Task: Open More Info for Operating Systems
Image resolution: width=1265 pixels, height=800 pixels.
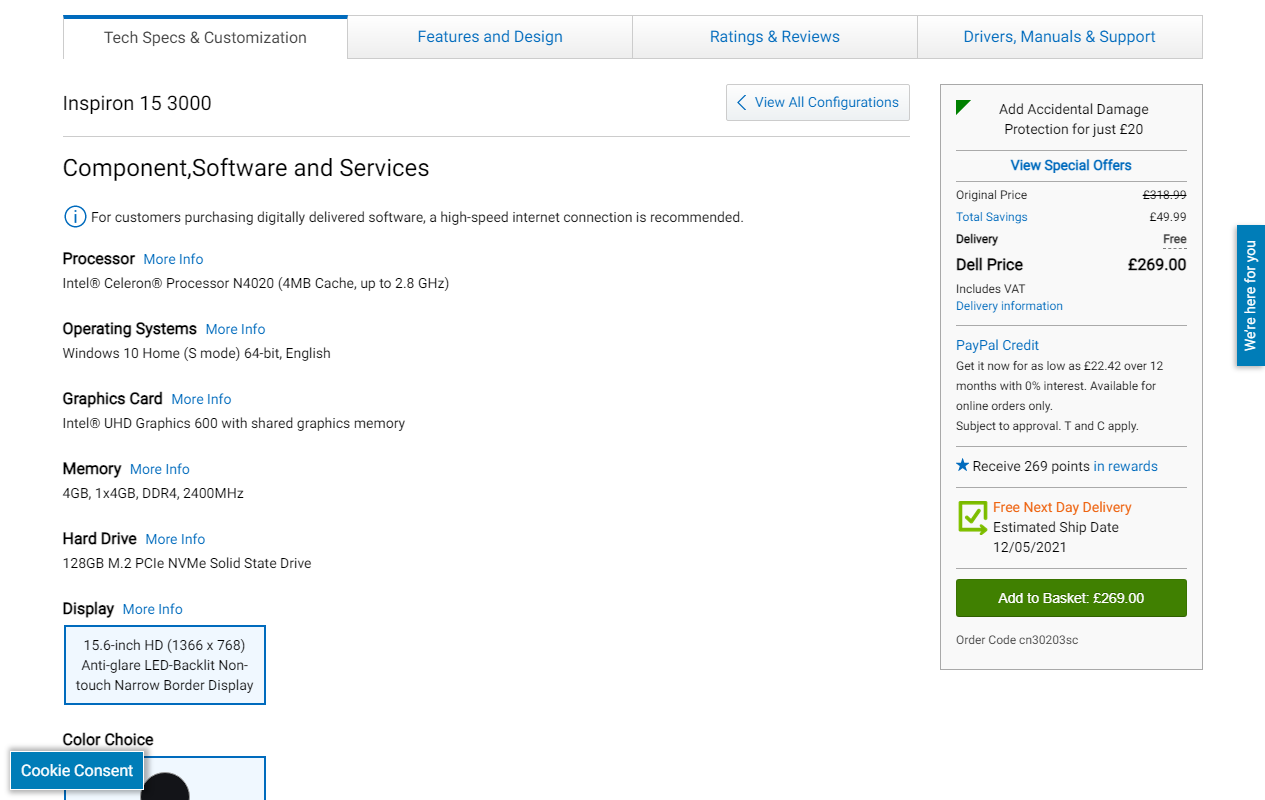Action: click(235, 329)
